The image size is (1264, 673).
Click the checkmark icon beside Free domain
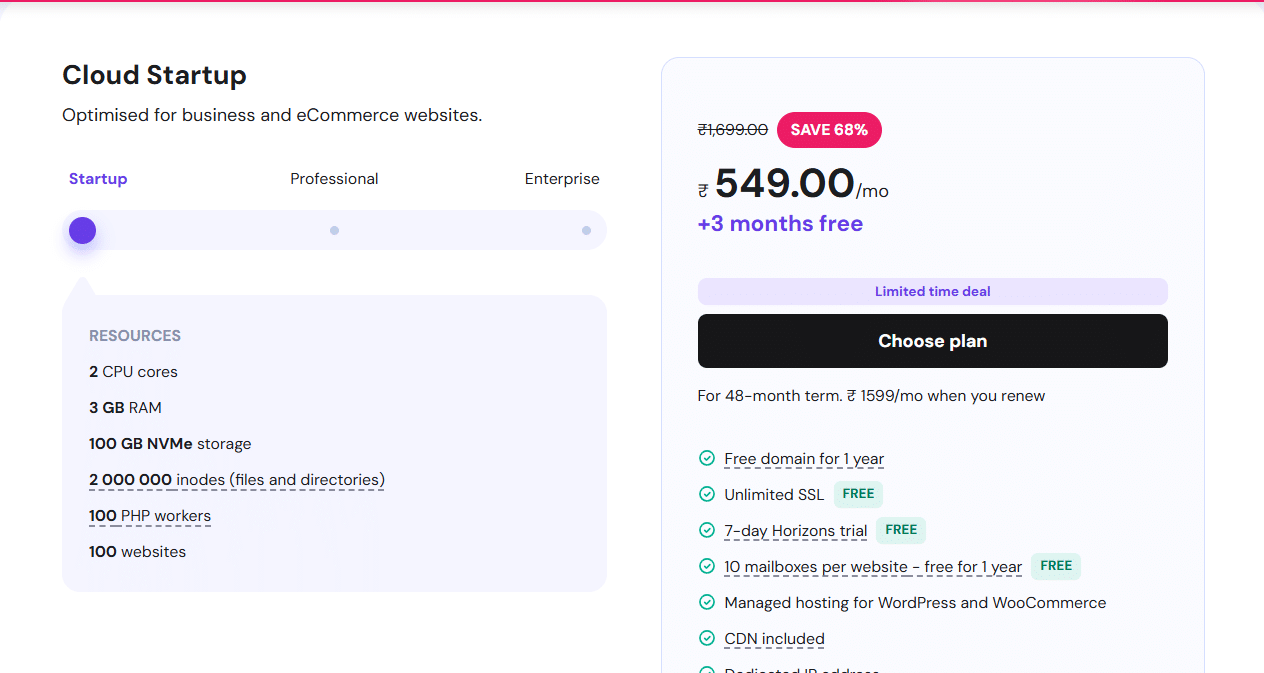(x=707, y=458)
